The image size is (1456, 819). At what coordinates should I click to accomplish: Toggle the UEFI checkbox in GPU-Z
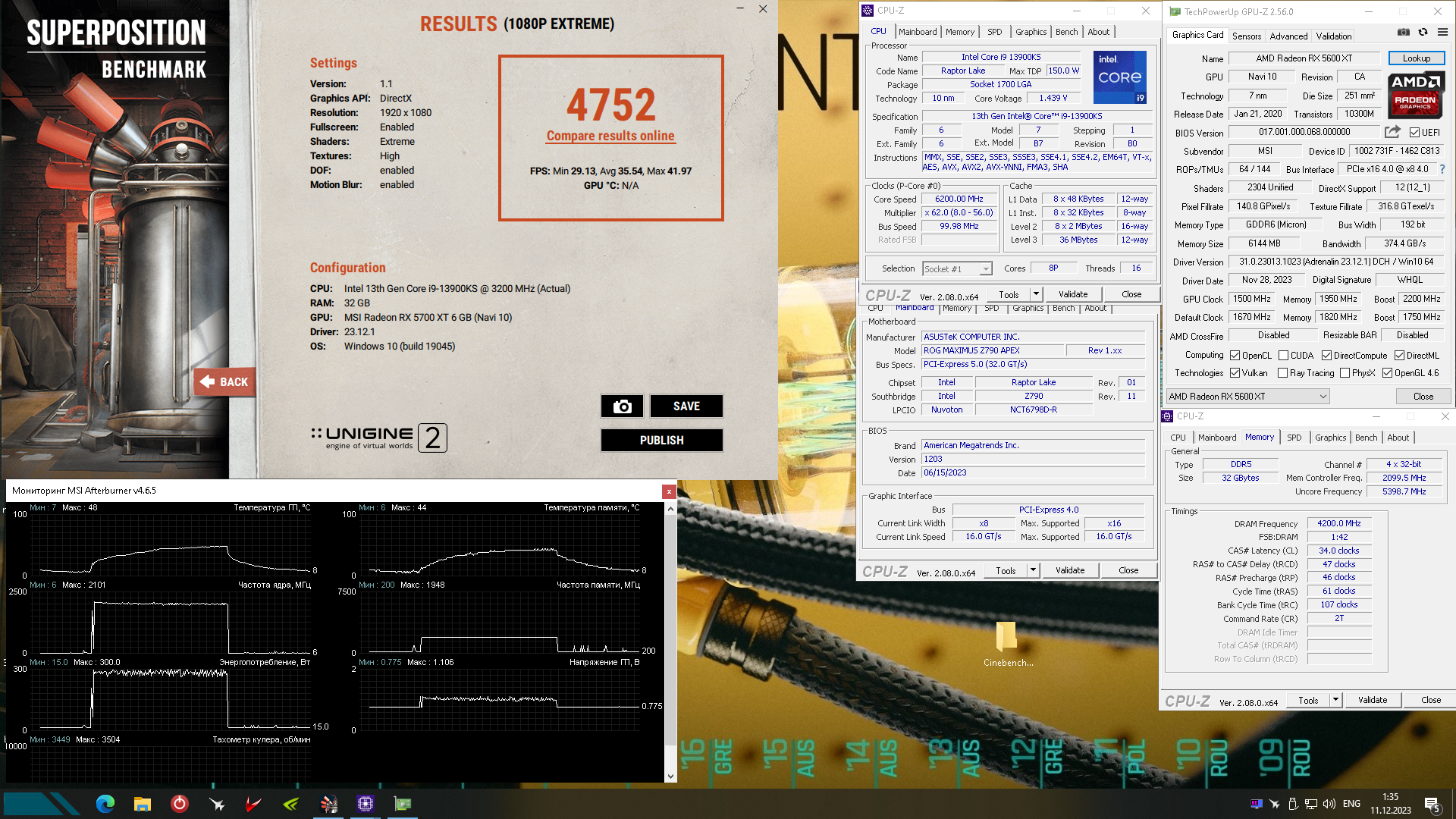click(1414, 132)
